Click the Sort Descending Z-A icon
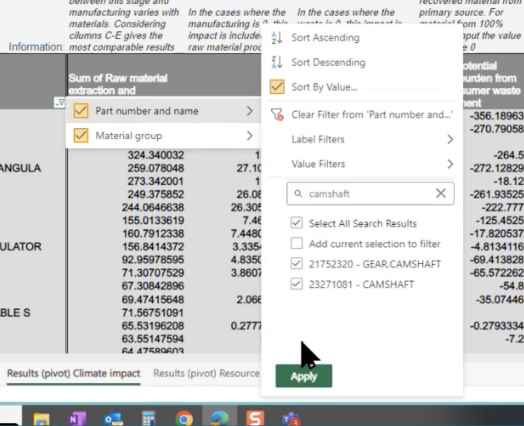Screen dimensions: 524x426 (277, 62)
